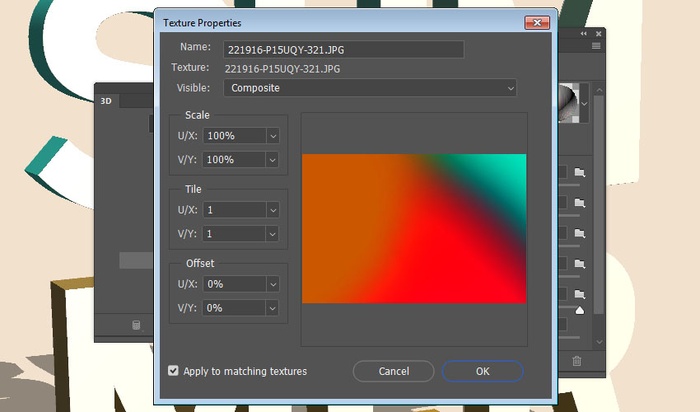The height and width of the screenshot is (412, 700).
Task: Expand Tile V/Y dropdown arrow
Action: [x=272, y=234]
